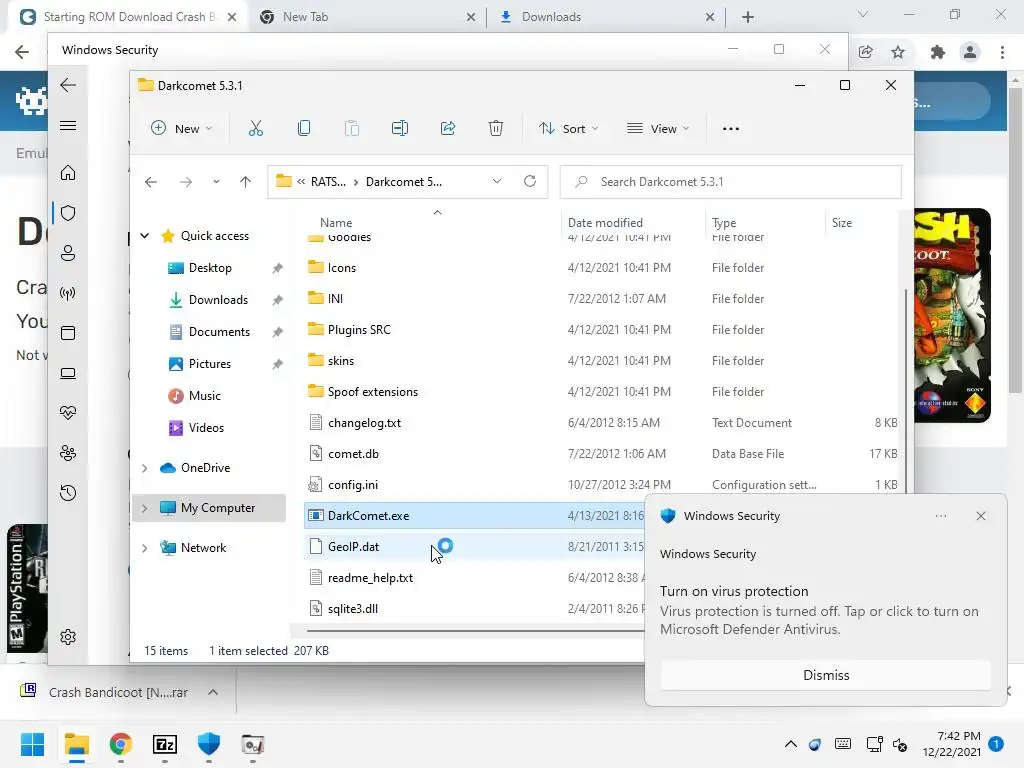
Task: Open Chrome three-dot main menu
Action: (1002, 52)
